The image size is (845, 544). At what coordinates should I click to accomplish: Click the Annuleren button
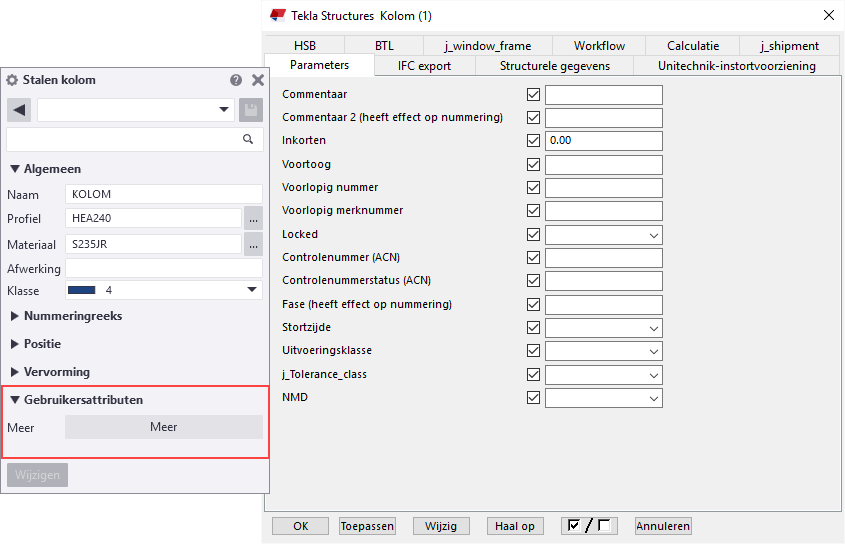pyautogui.click(x=663, y=526)
